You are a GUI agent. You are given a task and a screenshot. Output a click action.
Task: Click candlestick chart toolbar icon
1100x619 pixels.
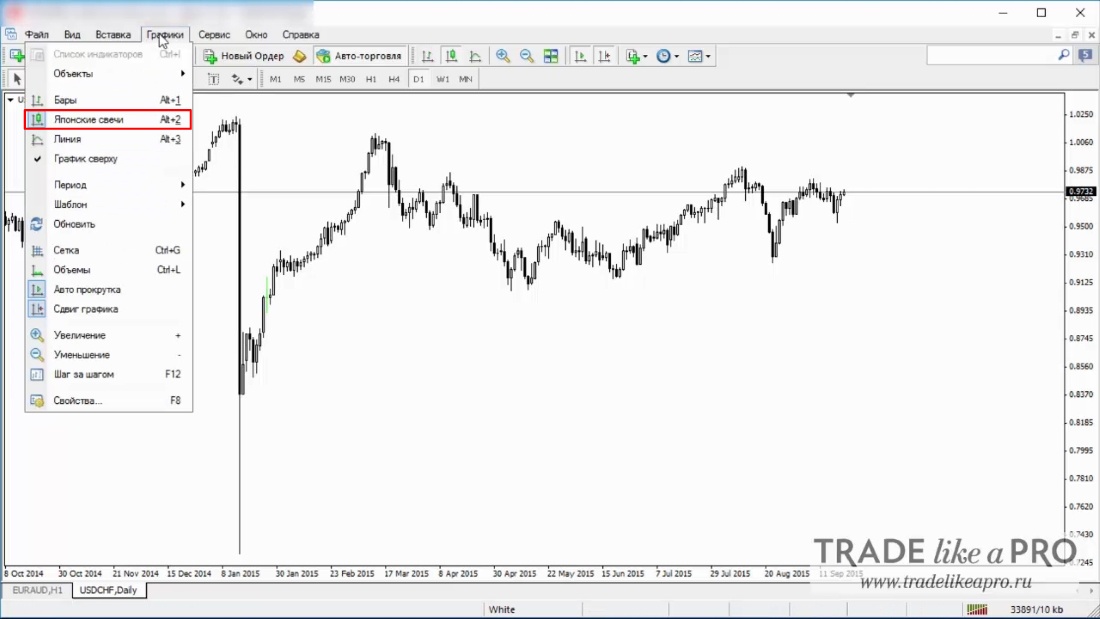(x=451, y=56)
